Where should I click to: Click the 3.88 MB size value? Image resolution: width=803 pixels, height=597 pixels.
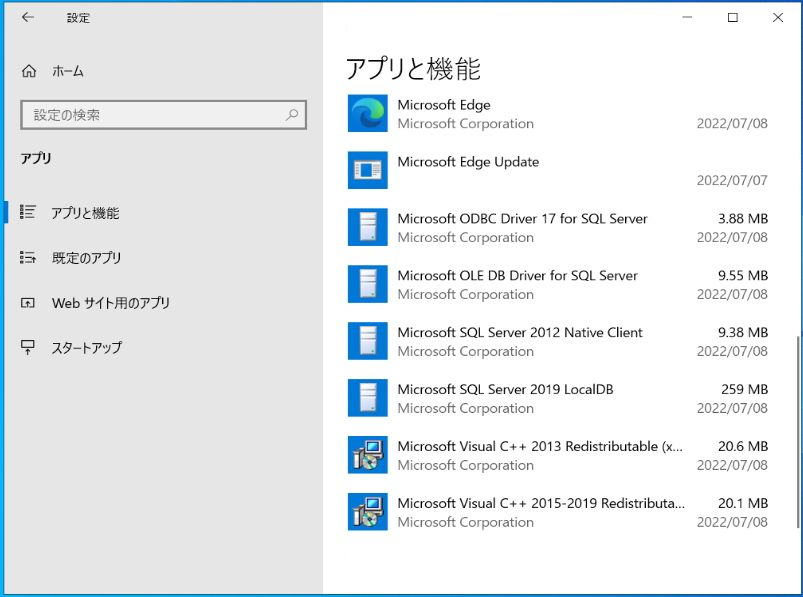[743, 219]
